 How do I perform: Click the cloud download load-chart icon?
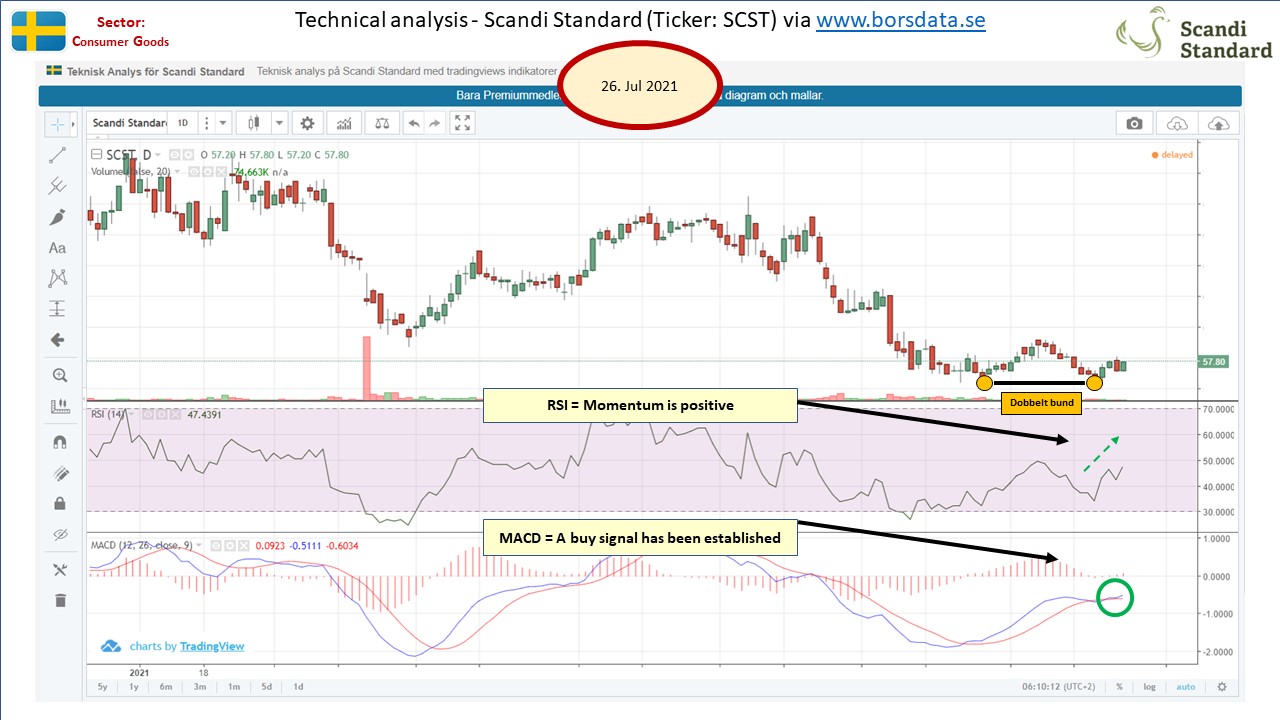pyautogui.click(x=1177, y=123)
